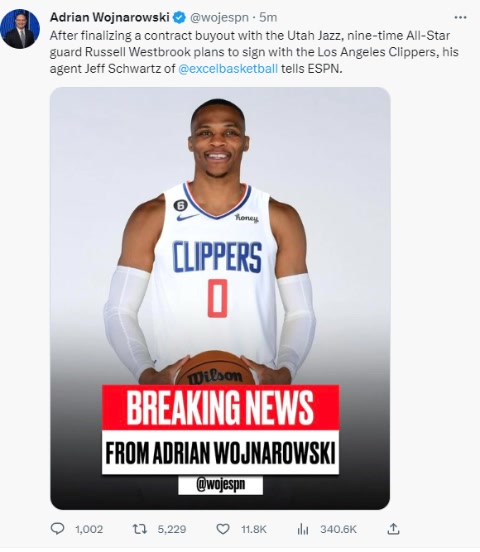The image size is (480, 552).
Task: Click the reply speech bubble icon
Action: [58, 529]
